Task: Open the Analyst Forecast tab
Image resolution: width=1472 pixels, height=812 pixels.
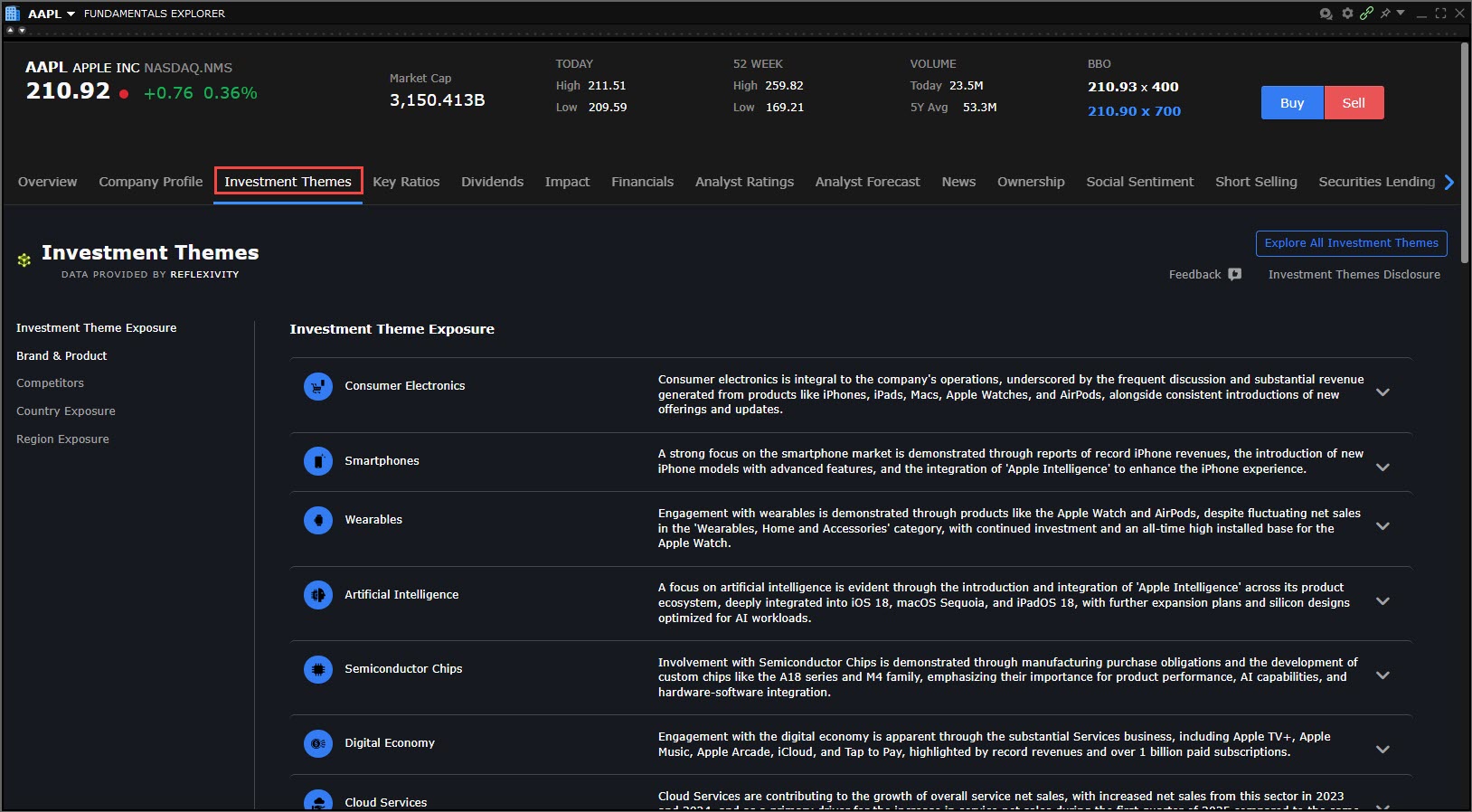Action: point(868,182)
